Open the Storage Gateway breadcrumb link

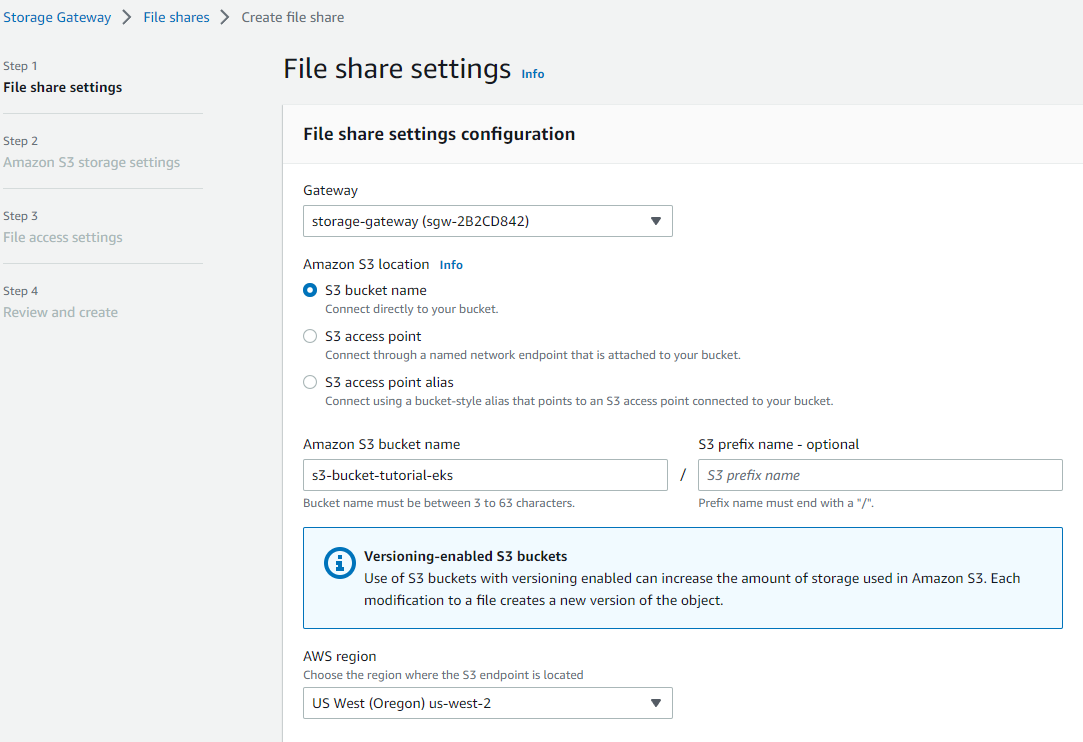click(x=57, y=17)
